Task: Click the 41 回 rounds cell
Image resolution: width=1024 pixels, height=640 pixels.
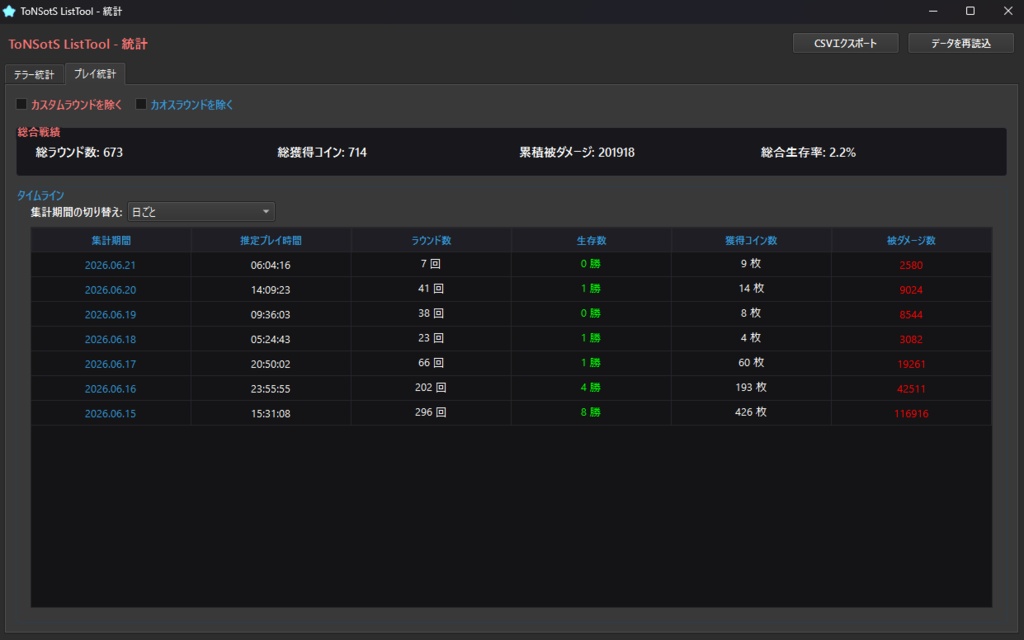Action: pos(431,289)
